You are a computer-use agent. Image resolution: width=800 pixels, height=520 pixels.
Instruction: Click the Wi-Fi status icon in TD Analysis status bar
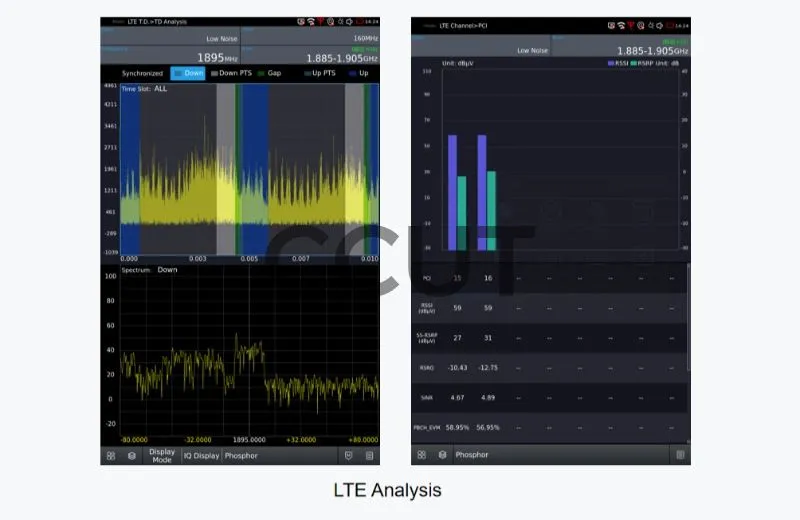click(x=311, y=21)
